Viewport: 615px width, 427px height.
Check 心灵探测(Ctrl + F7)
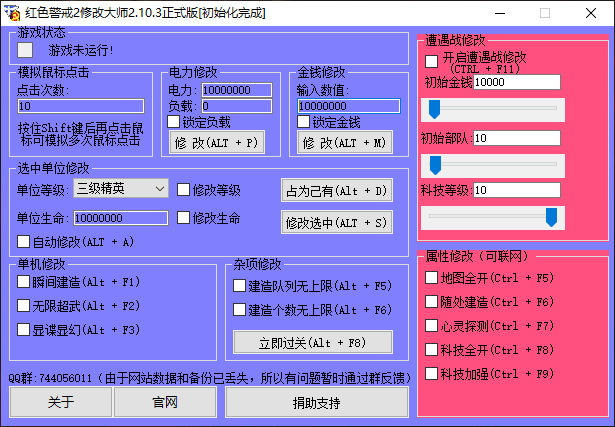[x=432, y=325]
